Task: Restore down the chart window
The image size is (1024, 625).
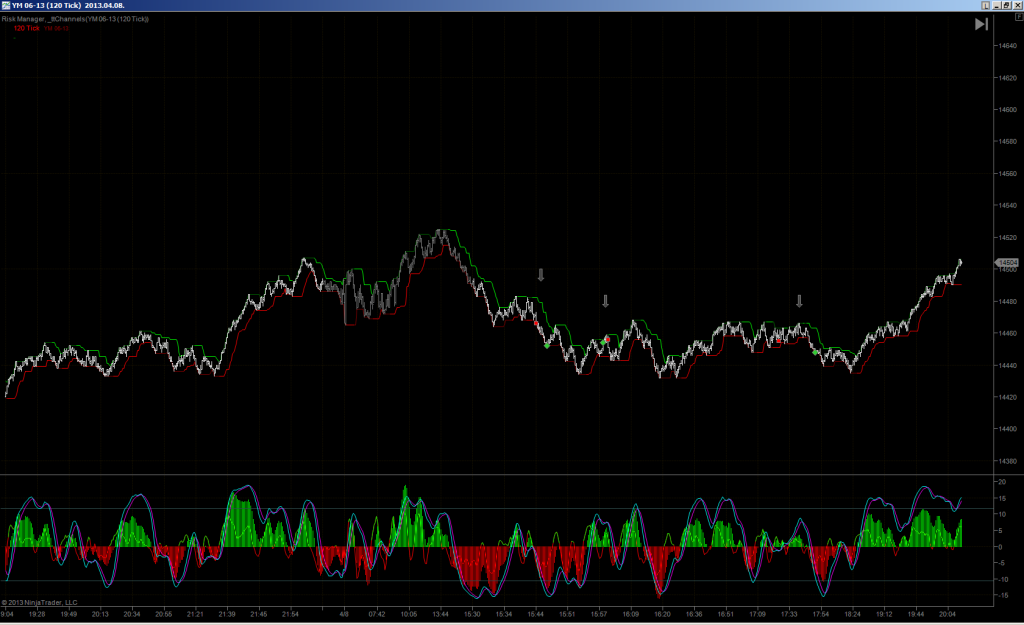Action: [x=1006, y=5]
